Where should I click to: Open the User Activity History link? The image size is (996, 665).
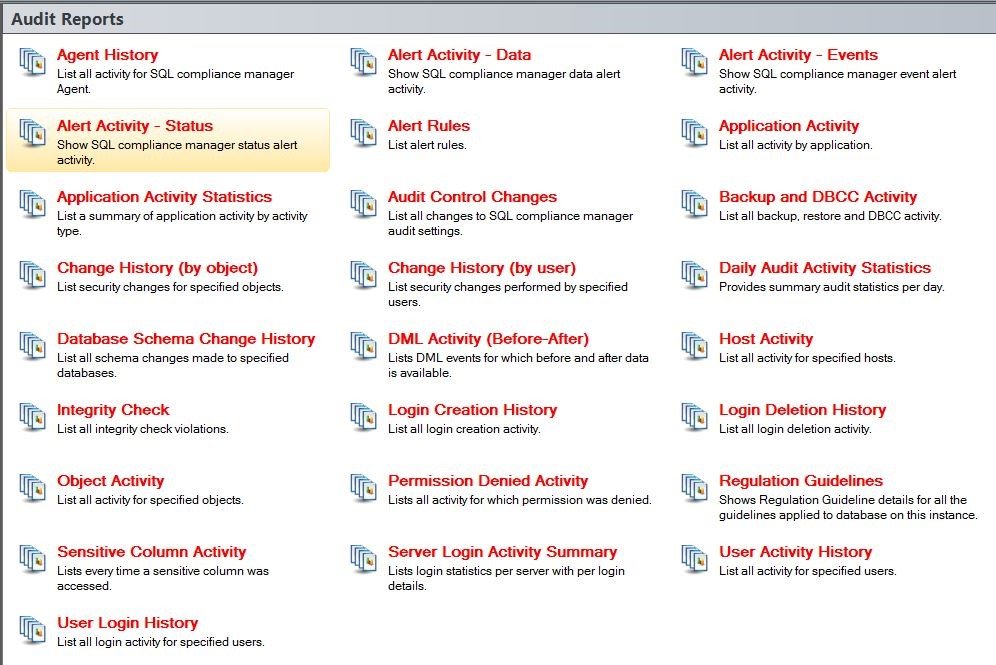795,553
